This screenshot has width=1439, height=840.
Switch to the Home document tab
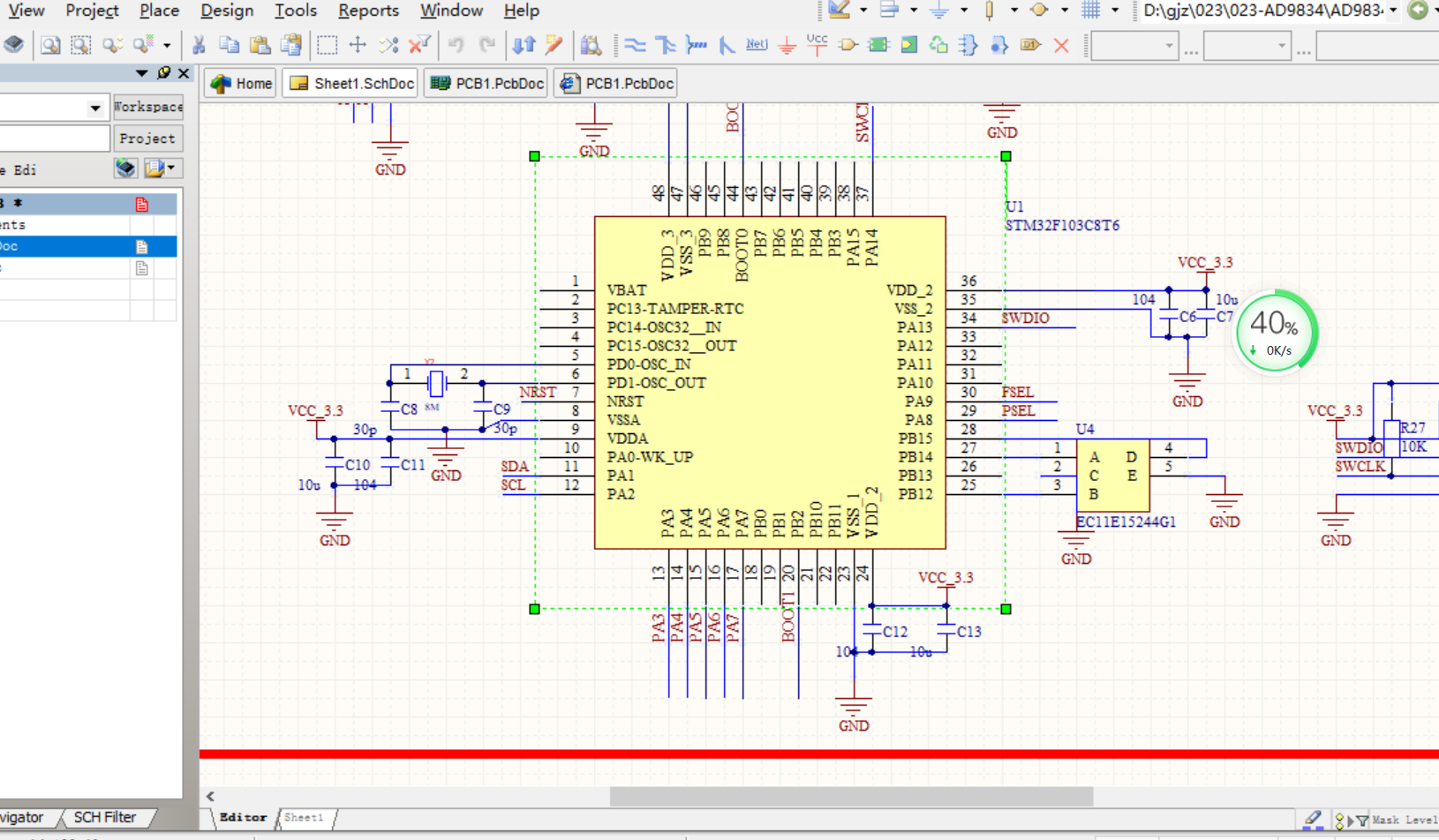[241, 83]
